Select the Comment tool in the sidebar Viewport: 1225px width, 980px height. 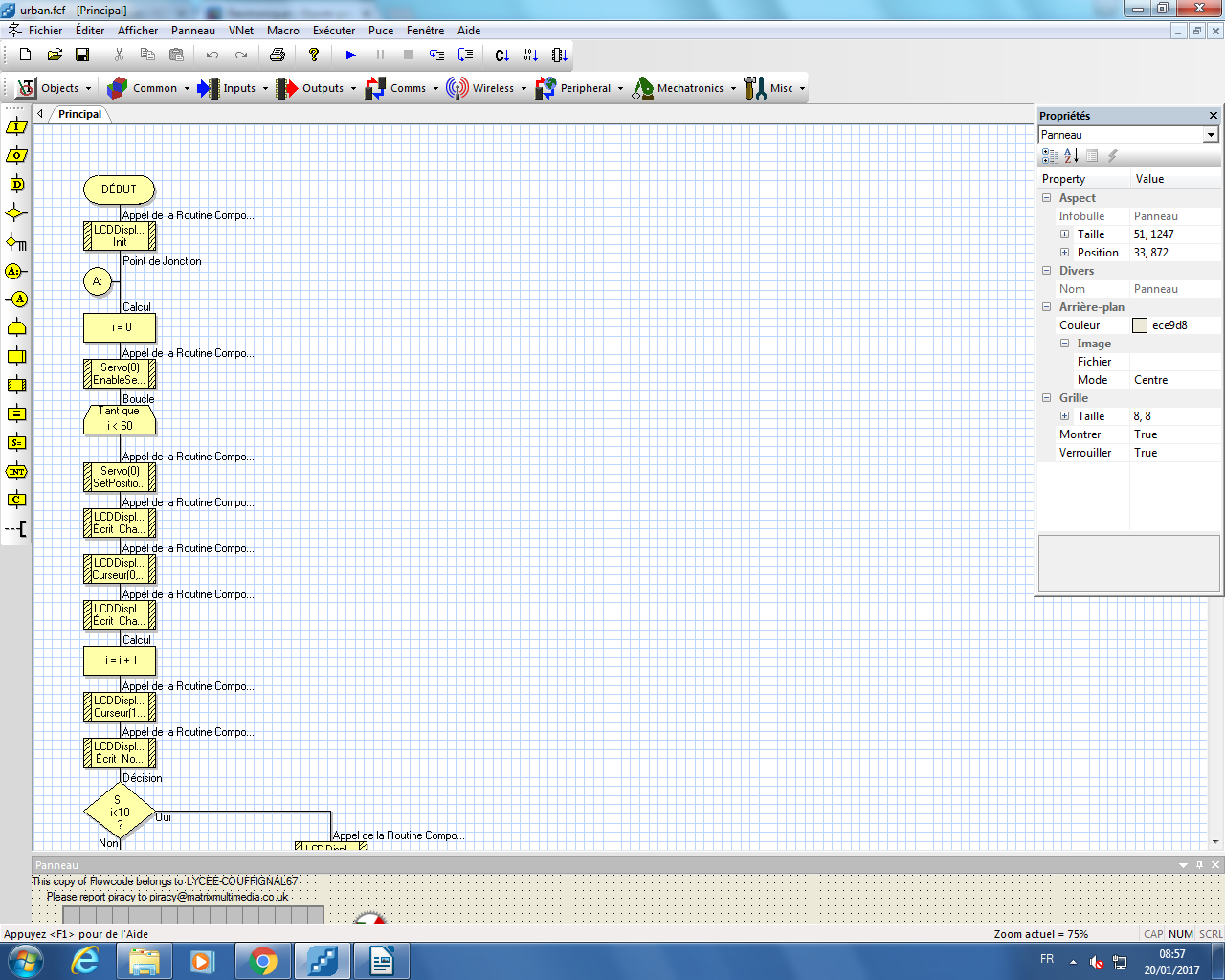click(16, 528)
